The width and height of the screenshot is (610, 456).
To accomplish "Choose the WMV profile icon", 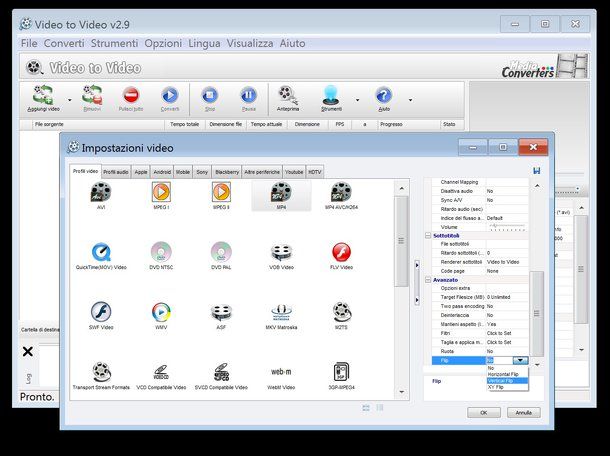I will [x=161, y=312].
